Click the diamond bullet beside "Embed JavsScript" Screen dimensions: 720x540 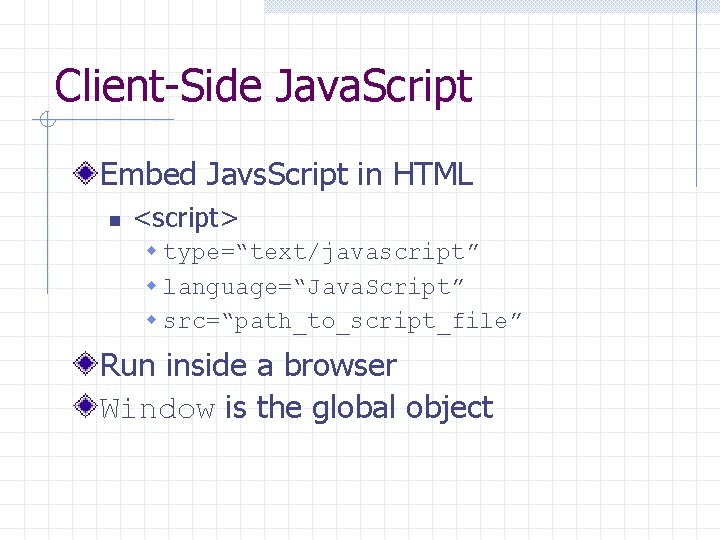tap(85, 174)
